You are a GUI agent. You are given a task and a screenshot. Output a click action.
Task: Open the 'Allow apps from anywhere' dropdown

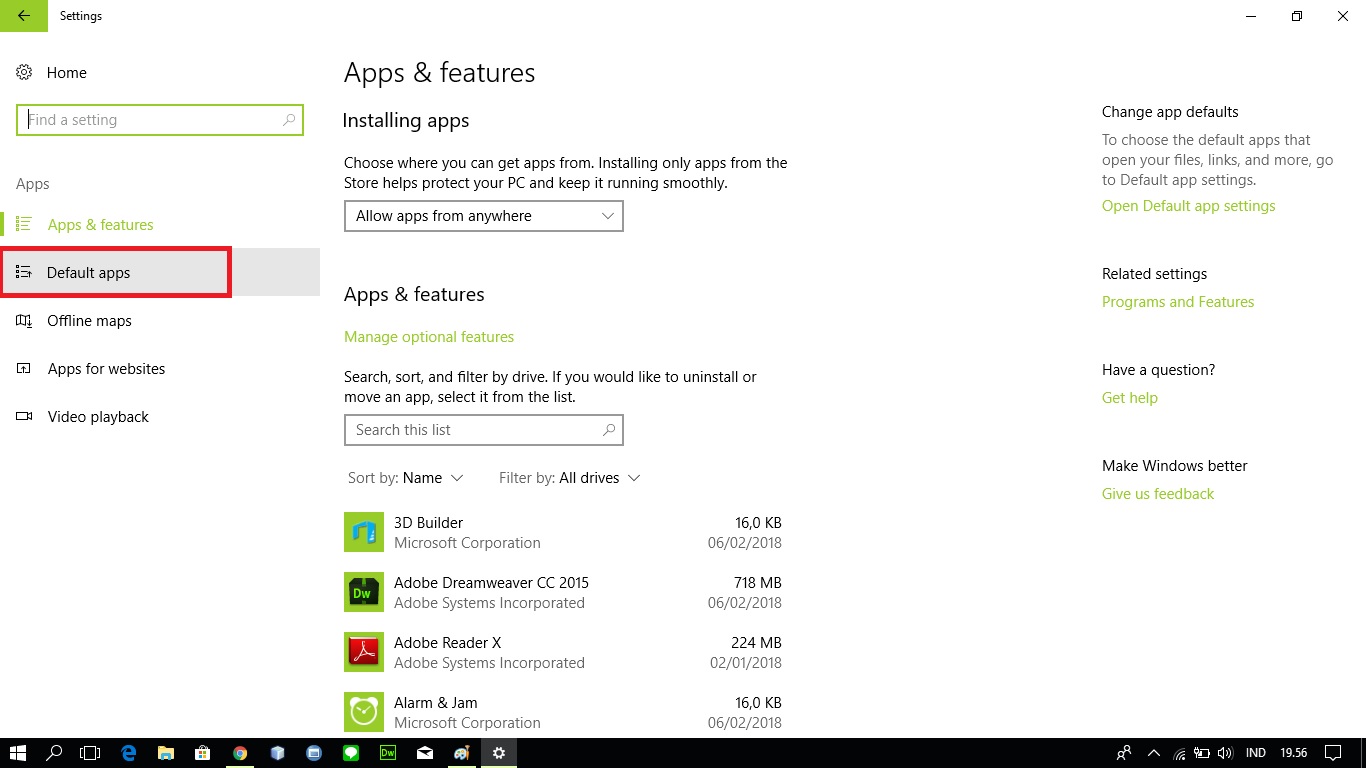coord(484,216)
